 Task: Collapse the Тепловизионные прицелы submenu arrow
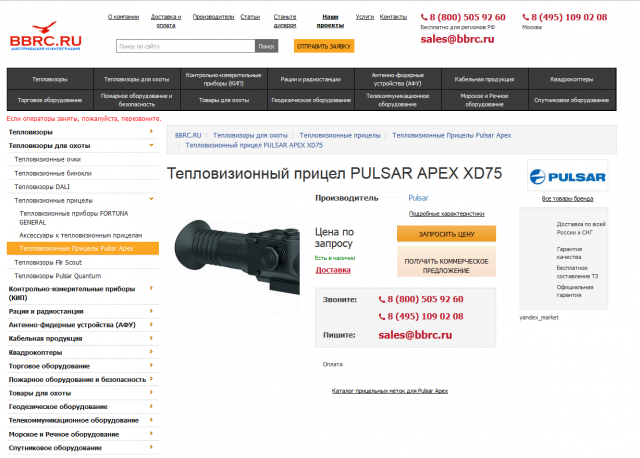pos(151,199)
